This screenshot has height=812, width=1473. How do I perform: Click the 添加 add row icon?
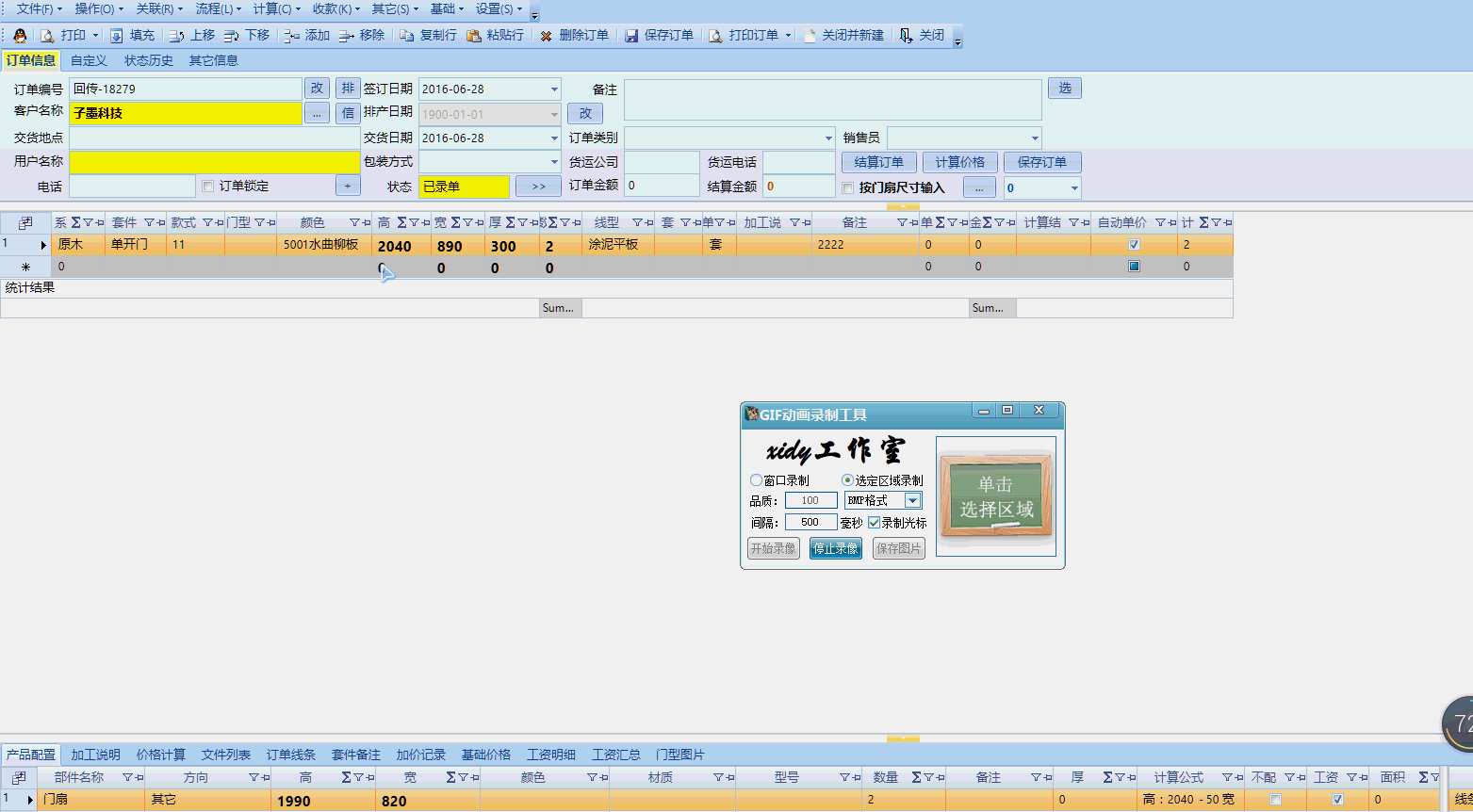[x=292, y=36]
